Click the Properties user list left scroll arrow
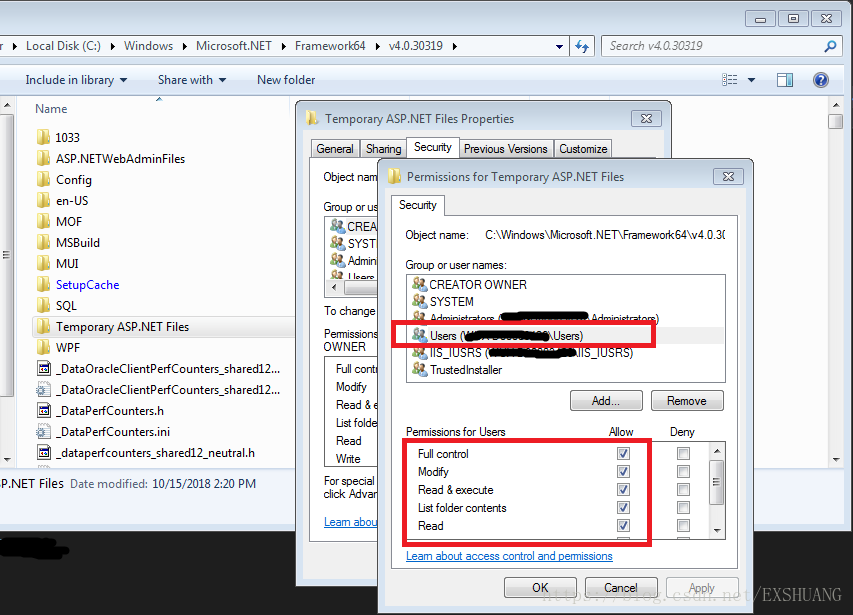Screen dimensions: 853x615 (334, 287)
